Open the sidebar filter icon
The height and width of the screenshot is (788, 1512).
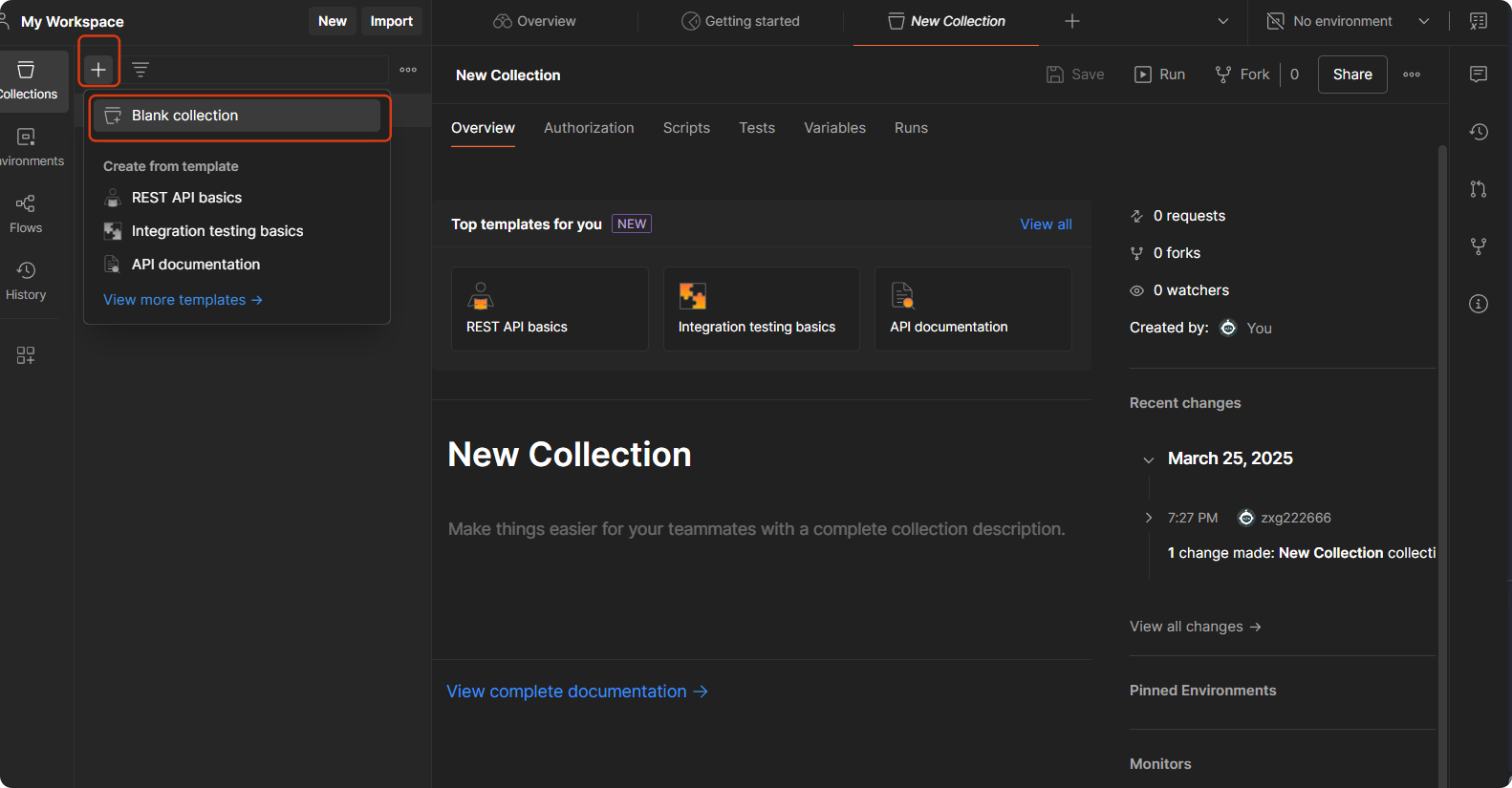(140, 70)
